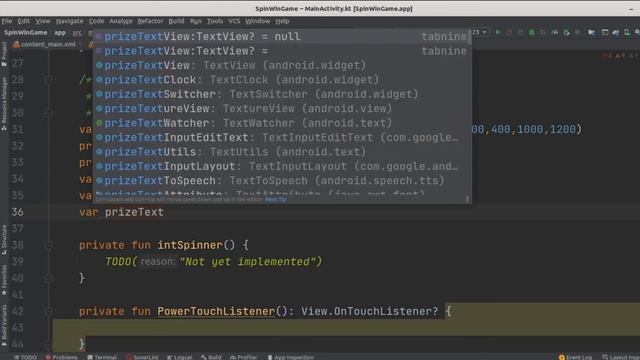Click the error and warning count indicator
This screenshot has width=640, height=360.
[620, 56]
